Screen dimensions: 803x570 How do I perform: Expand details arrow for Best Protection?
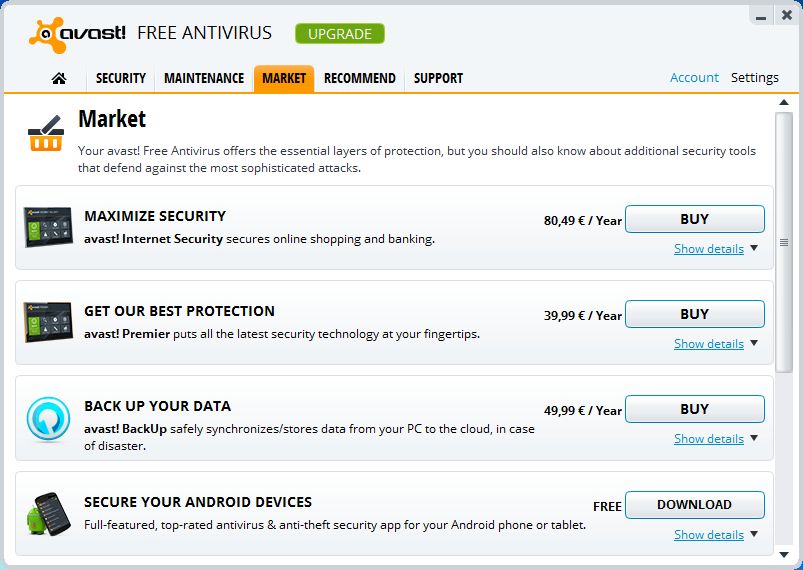coord(754,343)
